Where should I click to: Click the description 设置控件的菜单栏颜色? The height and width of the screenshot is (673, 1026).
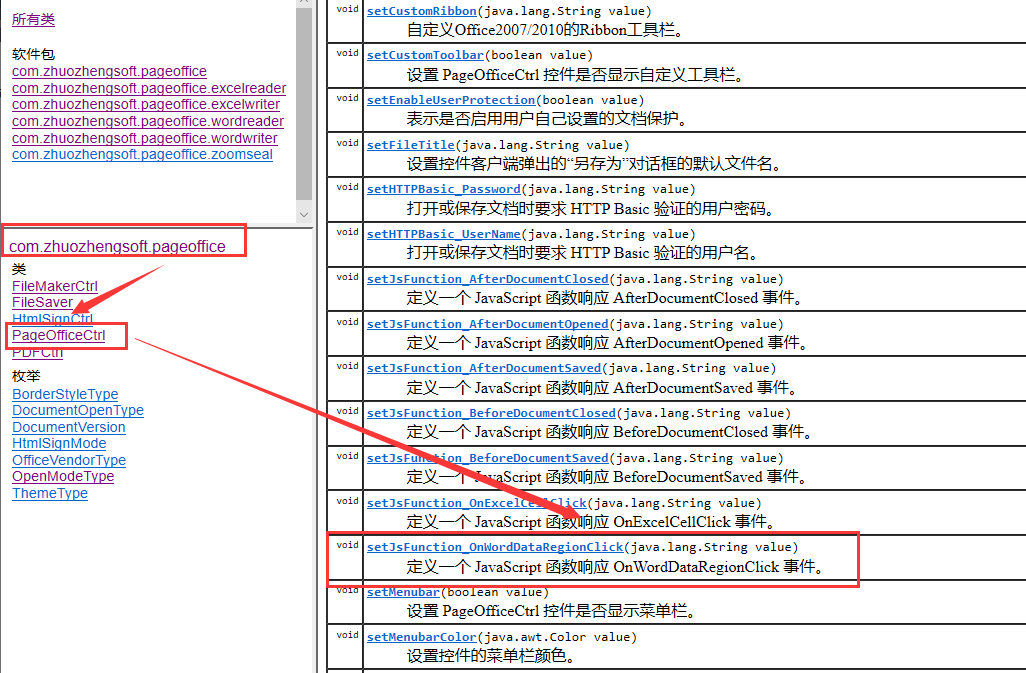491,655
